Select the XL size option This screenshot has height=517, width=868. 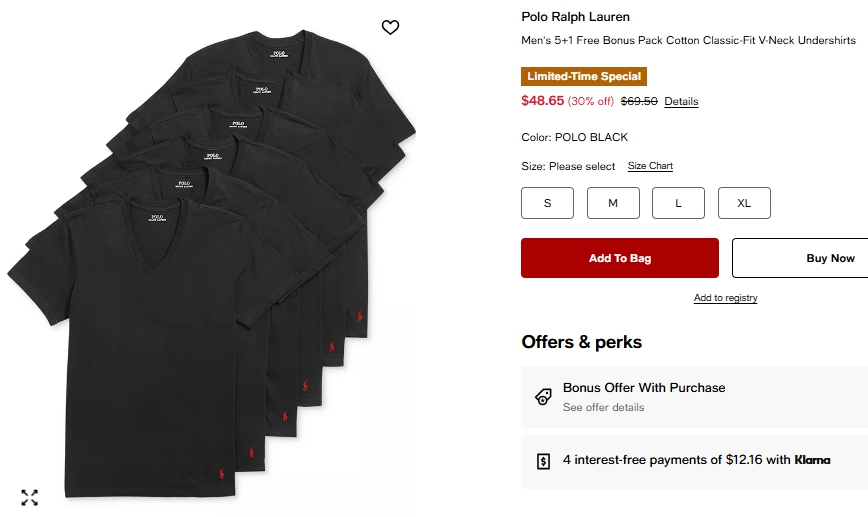click(744, 203)
